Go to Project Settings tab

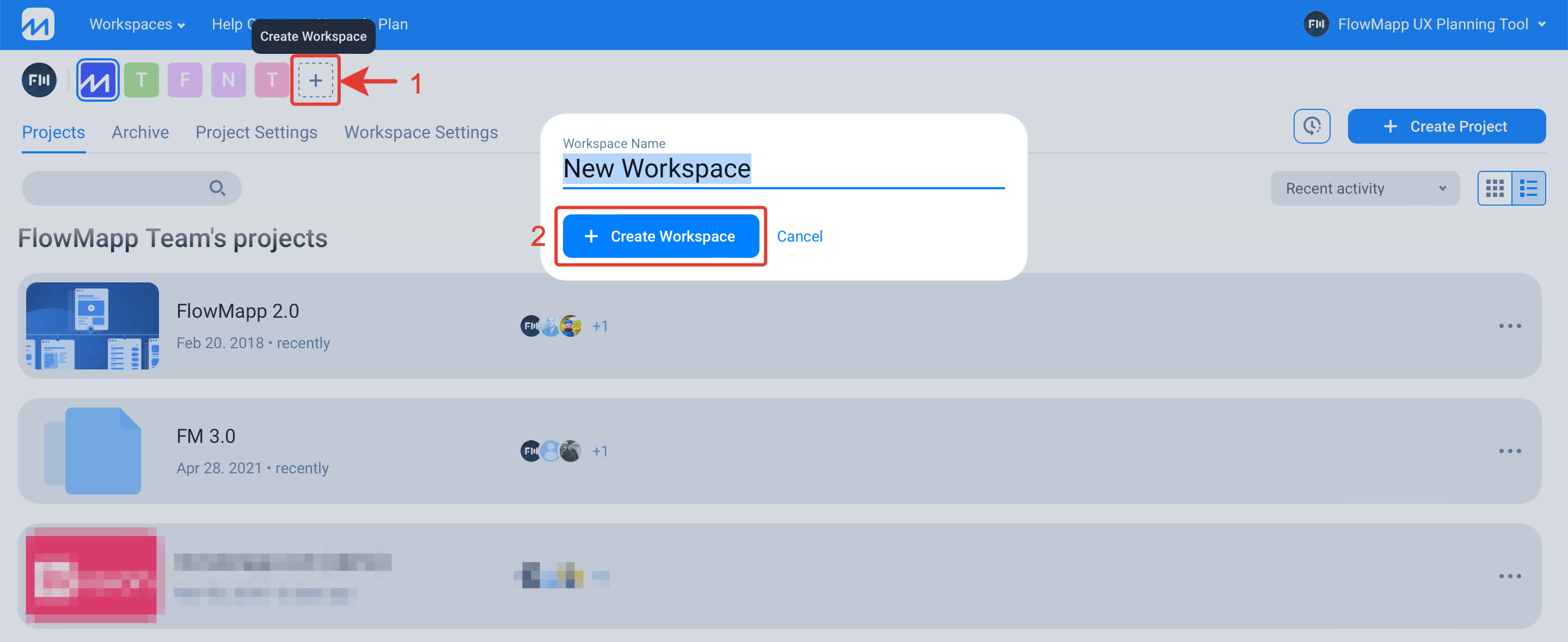click(256, 132)
